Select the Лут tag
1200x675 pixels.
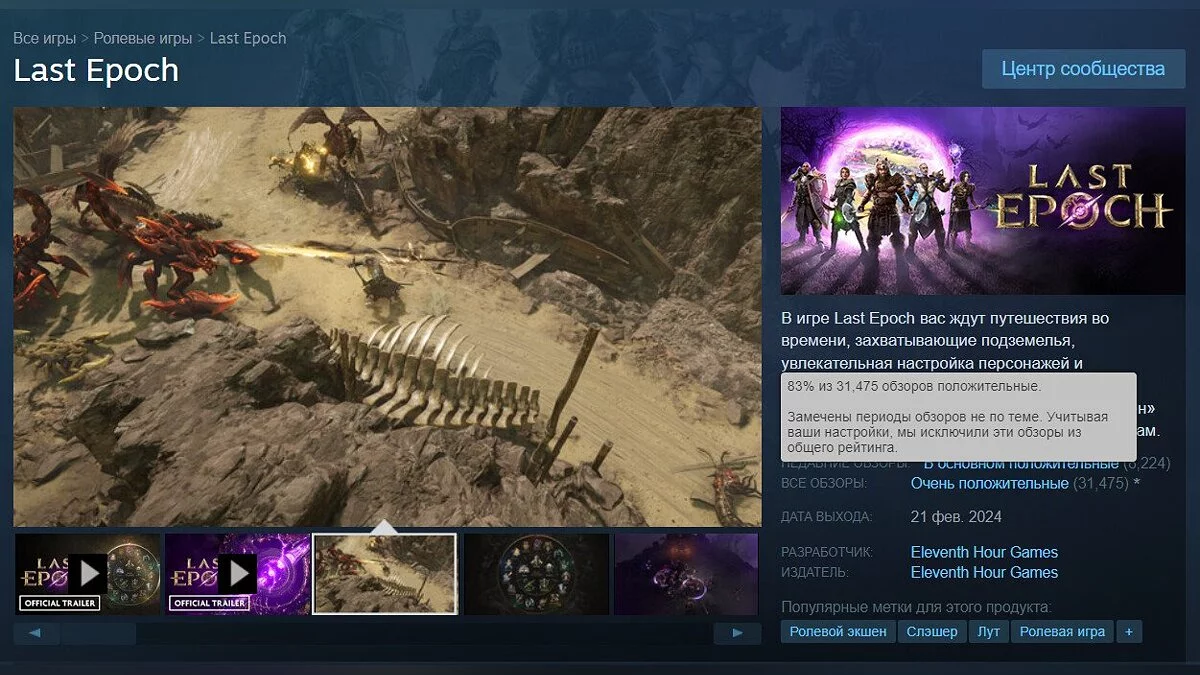pos(988,632)
